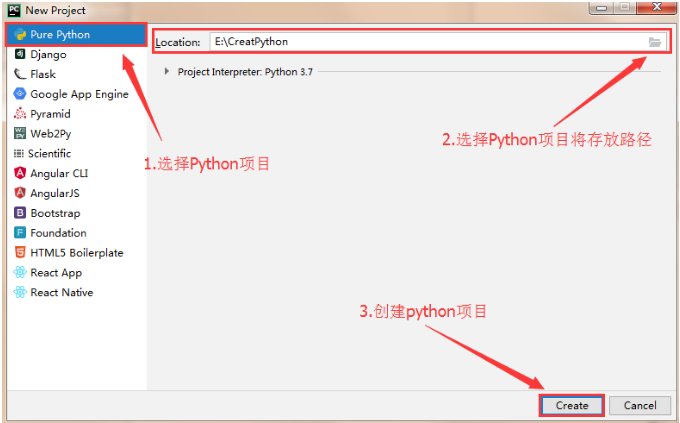Click the PyCharm icon in title bar
Screen dimensions: 680x423
(14, 10)
